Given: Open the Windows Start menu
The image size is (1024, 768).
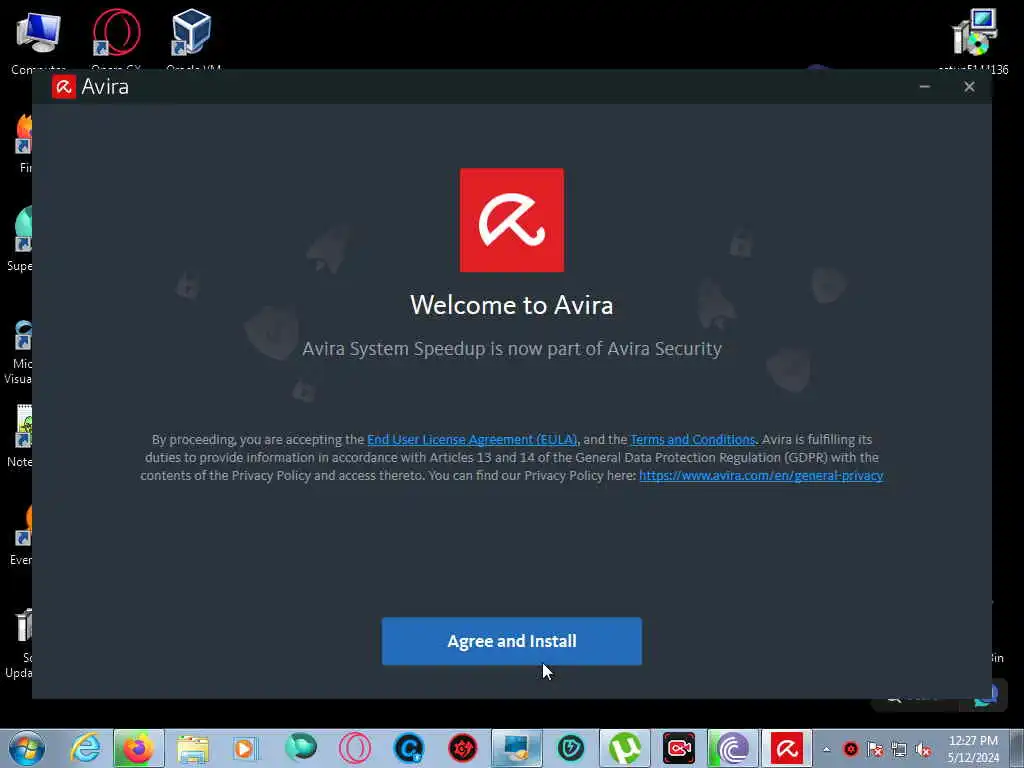Looking at the screenshot, I should pyautogui.click(x=27, y=748).
